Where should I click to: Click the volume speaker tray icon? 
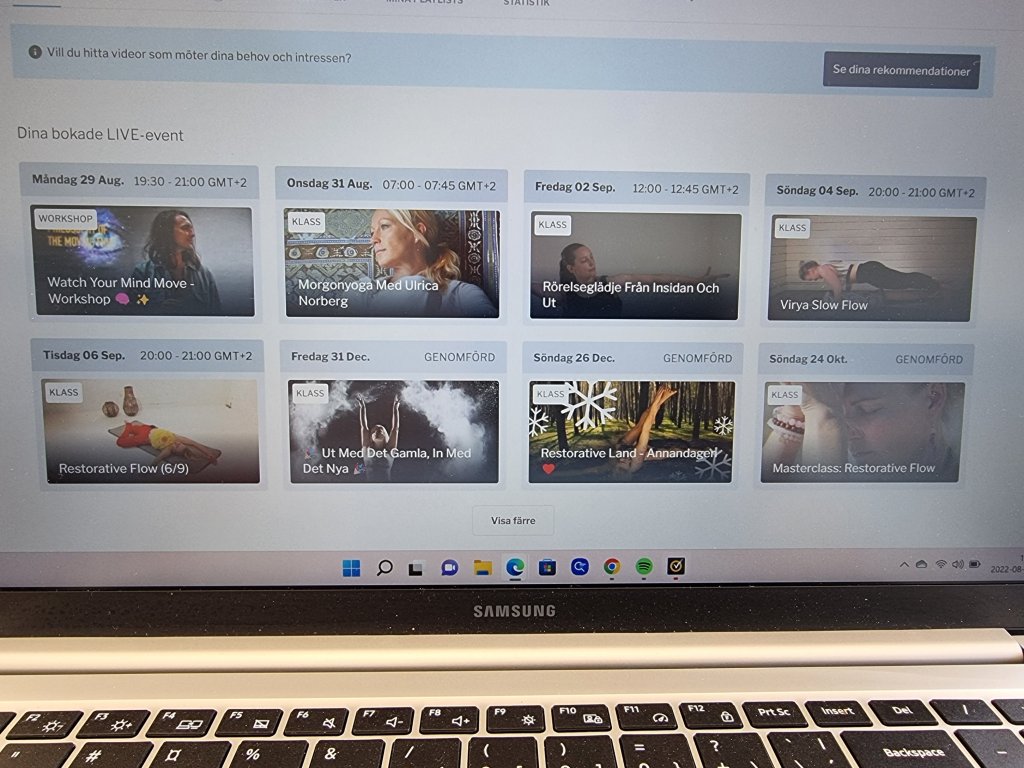[x=957, y=565]
